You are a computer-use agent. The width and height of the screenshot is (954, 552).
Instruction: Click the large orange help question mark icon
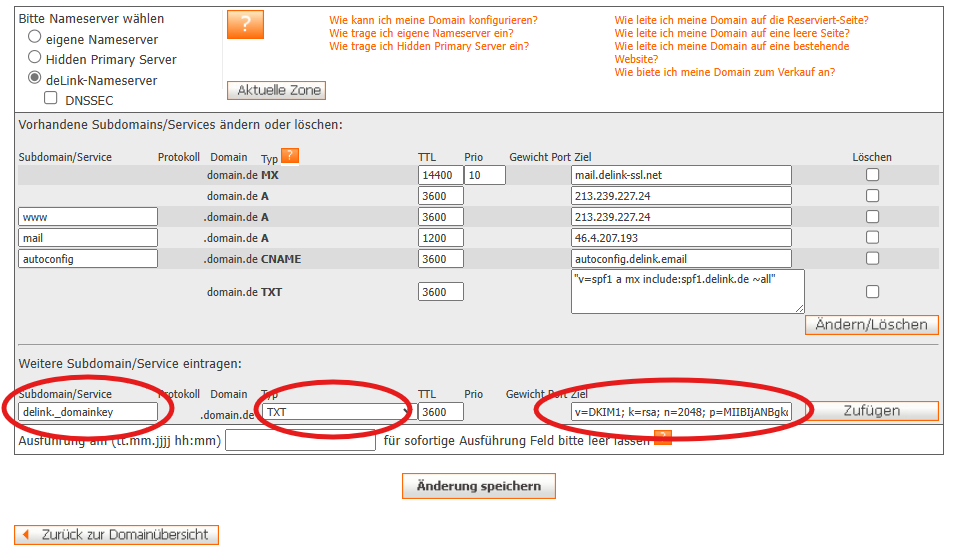[x=245, y=25]
